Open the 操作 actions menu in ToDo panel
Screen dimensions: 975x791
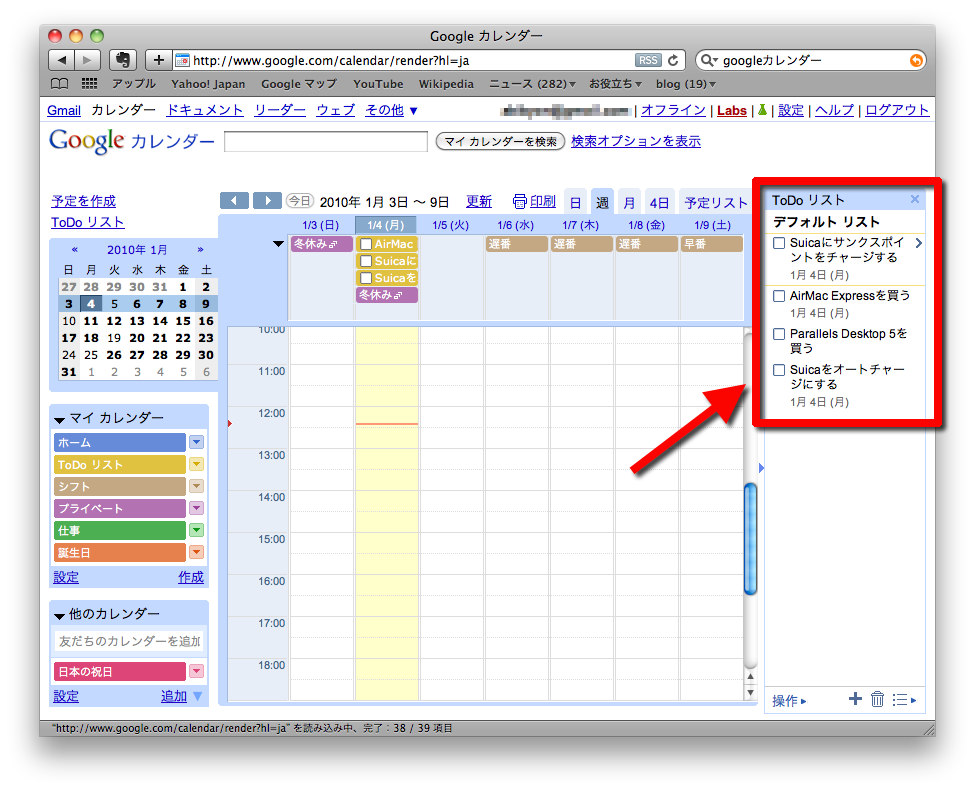[x=788, y=701]
